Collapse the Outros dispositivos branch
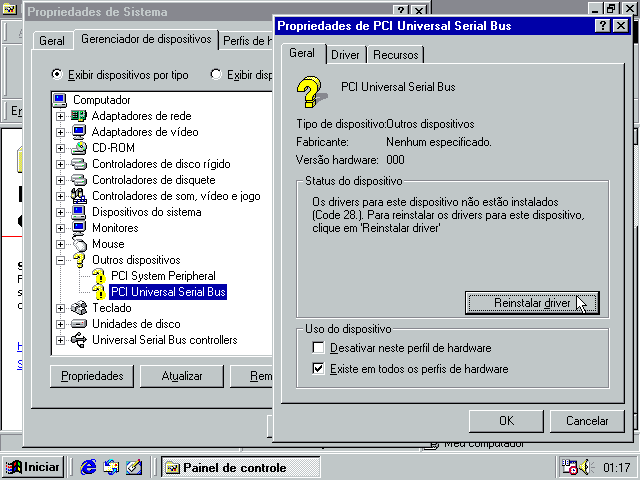This screenshot has width=640, height=480. (60, 260)
